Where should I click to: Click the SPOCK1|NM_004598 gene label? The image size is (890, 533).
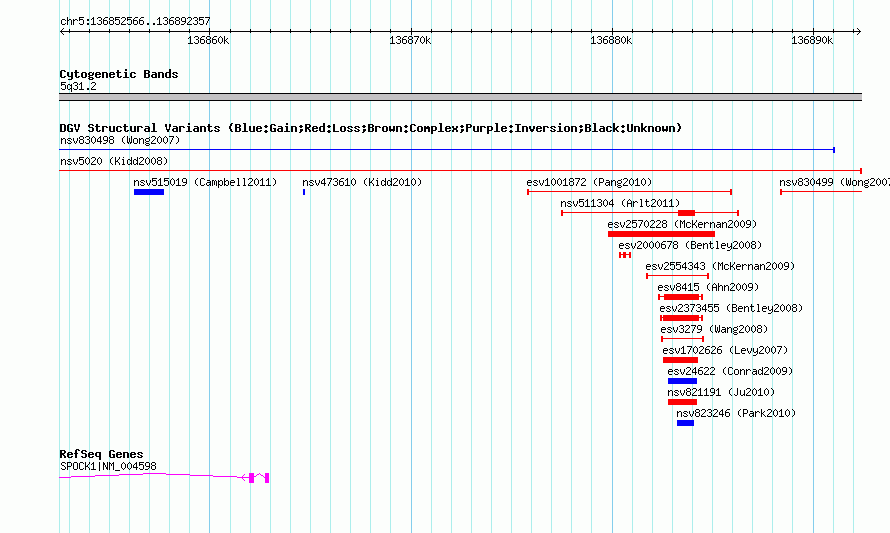coord(108,467)
